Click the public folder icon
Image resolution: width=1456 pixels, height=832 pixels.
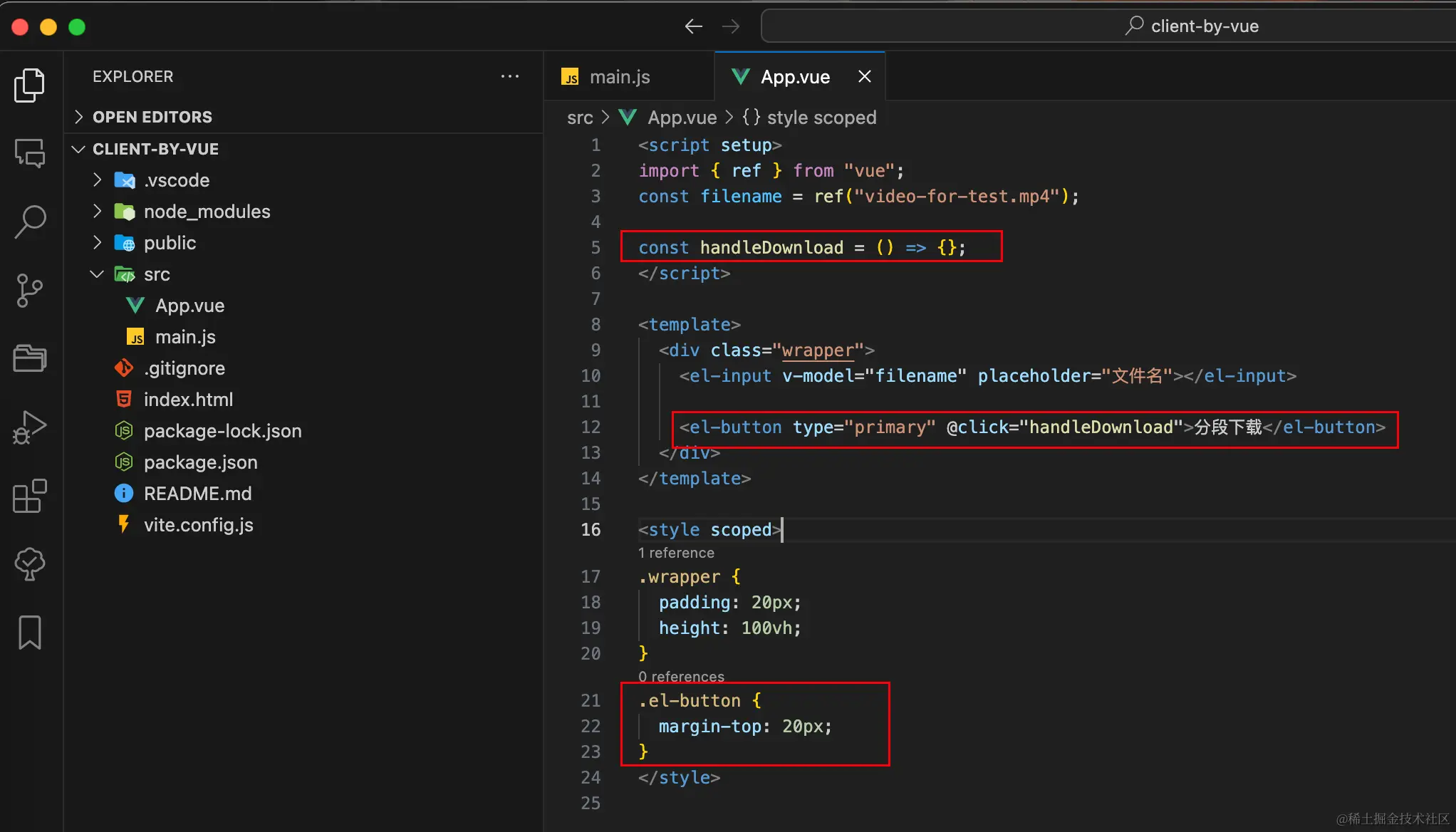tap(125, 243)
